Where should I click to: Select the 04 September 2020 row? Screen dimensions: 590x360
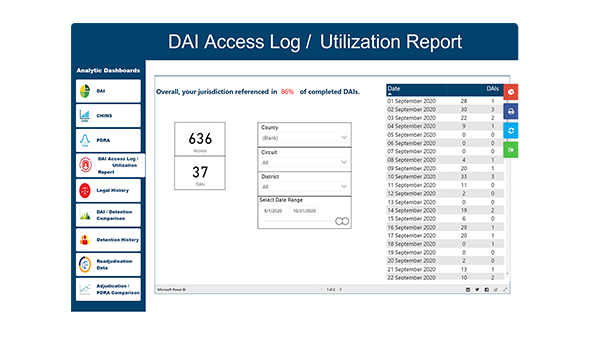click(x=445, y=126)
